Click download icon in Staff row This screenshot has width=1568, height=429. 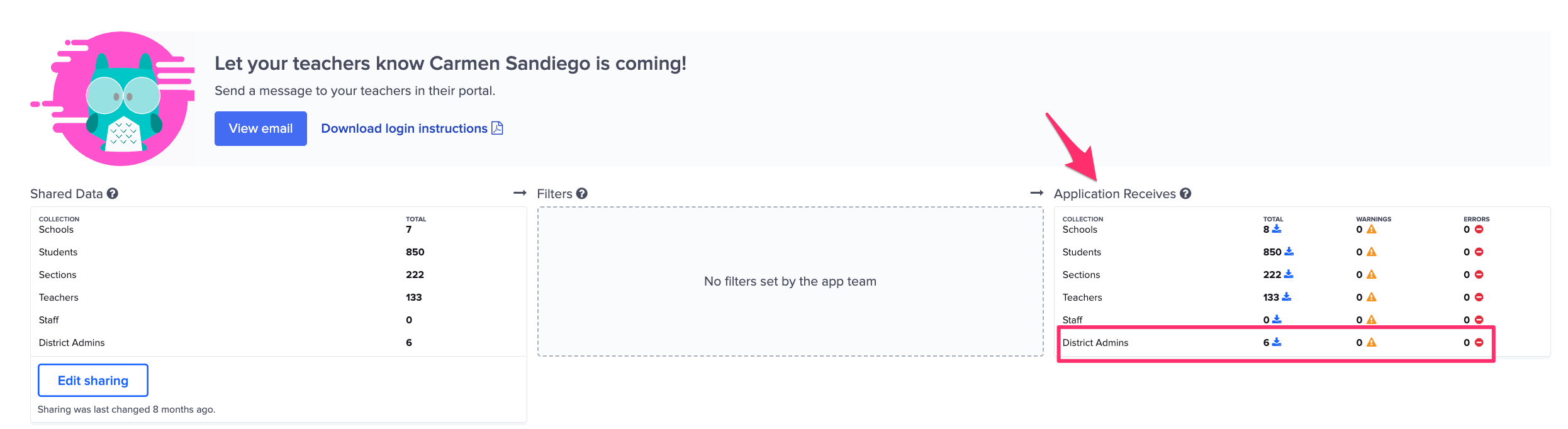coord(1277,320)
